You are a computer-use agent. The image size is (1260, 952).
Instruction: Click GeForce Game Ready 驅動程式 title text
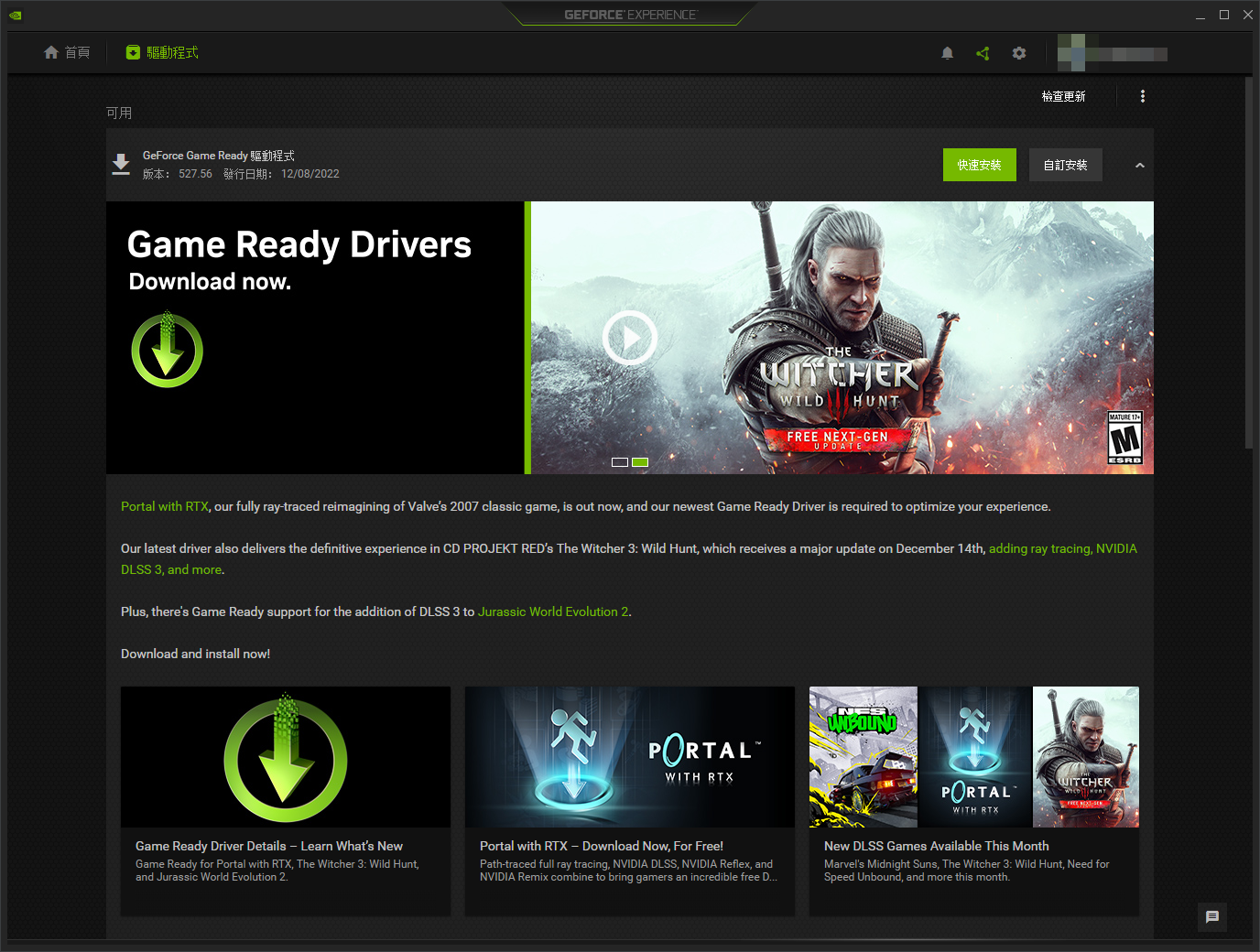219,156
